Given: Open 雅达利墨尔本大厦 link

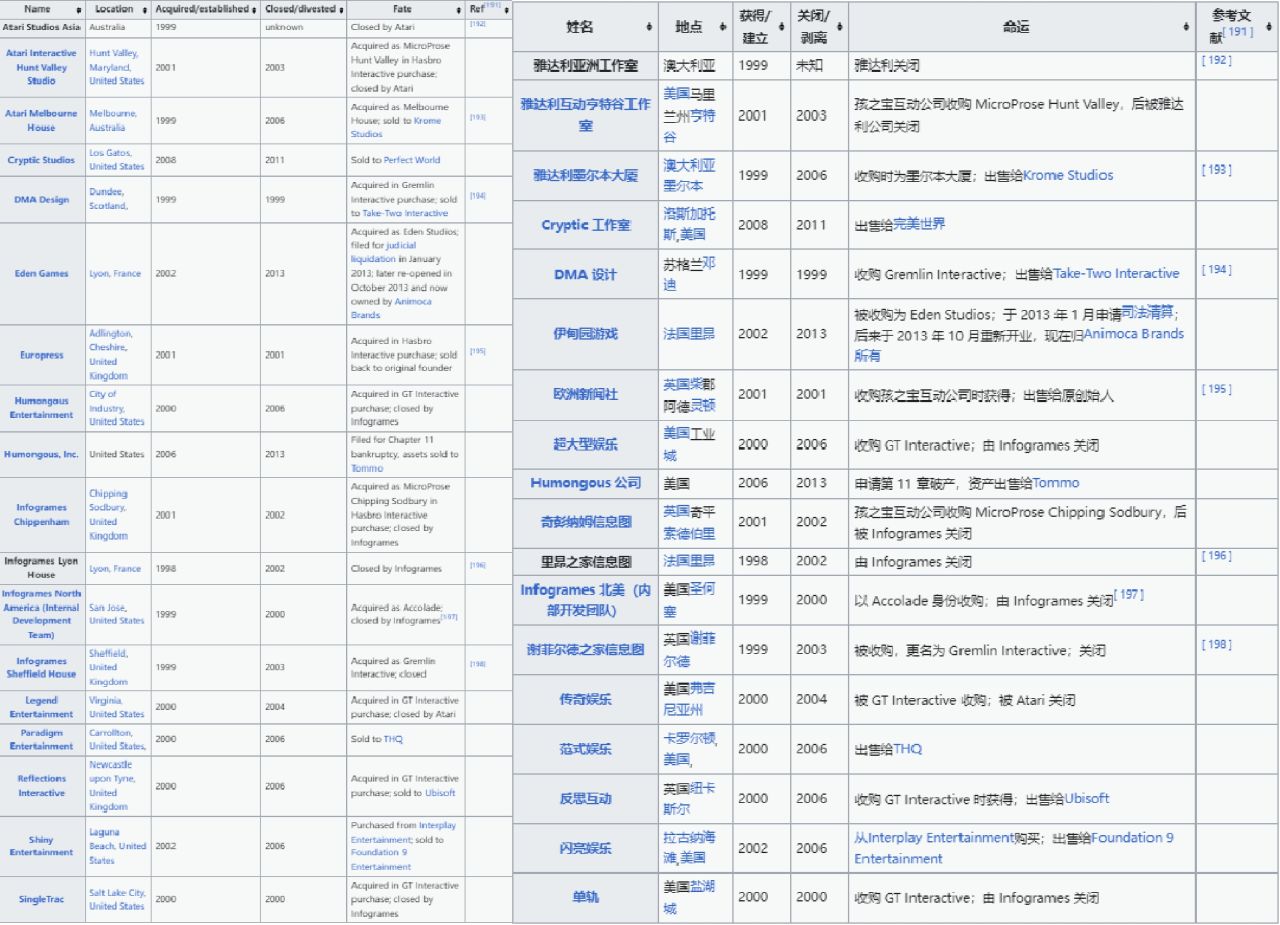Looking at the screenshot, I should 585,175.
